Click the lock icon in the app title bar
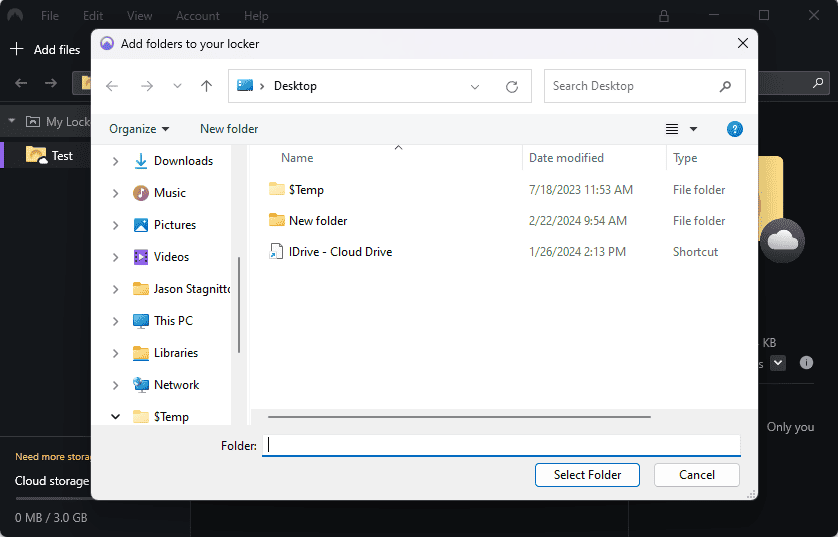838x537 pixels. pos(664,16)
